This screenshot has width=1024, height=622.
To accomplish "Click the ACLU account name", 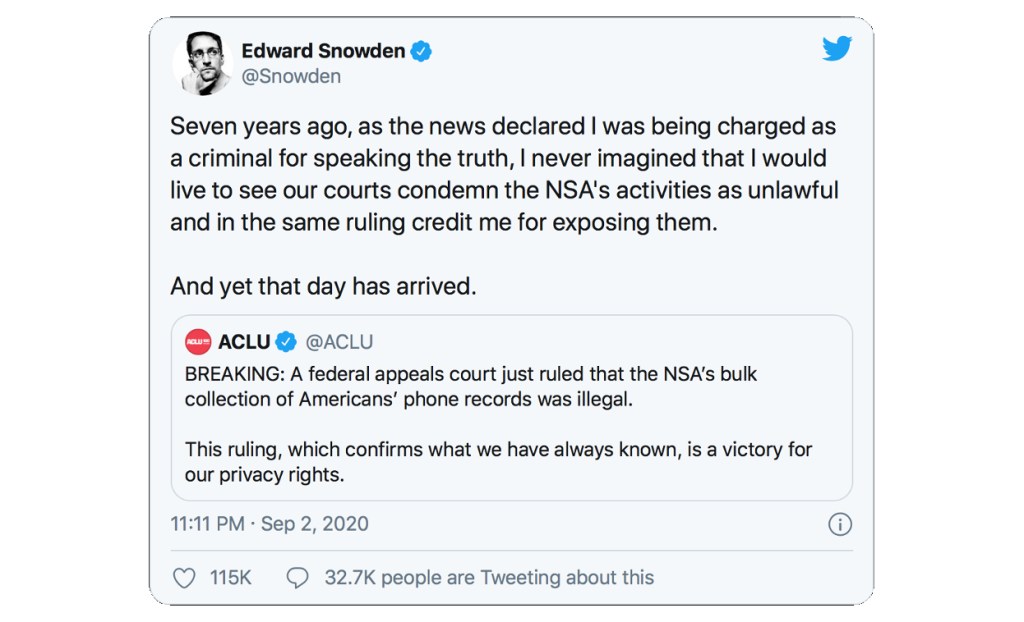I will [x=244, y=342].
